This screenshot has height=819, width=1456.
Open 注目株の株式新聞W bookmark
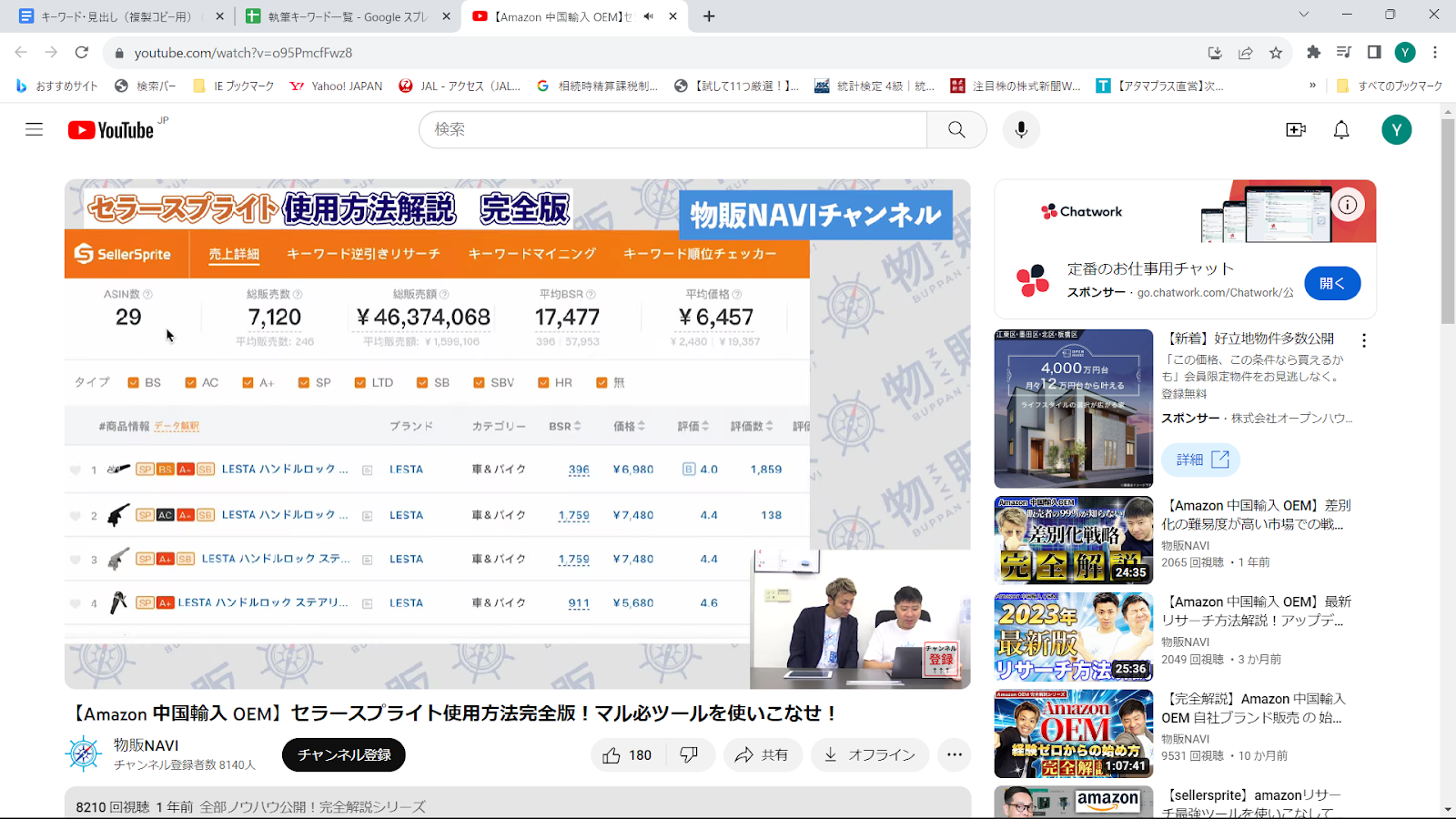[1016, 86]
